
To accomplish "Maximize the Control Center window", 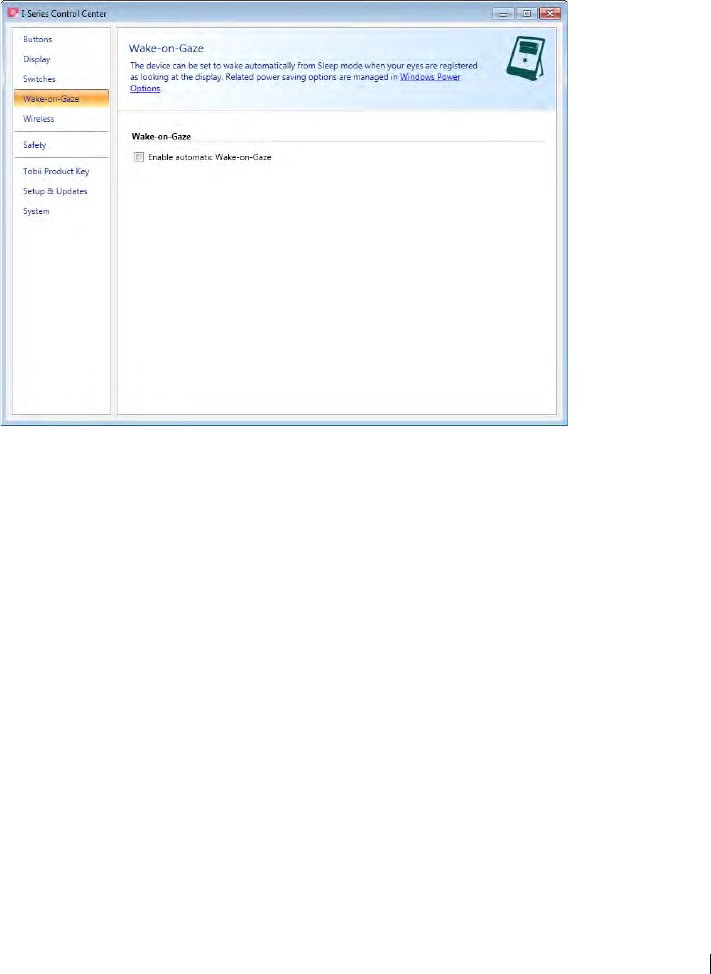I will [x=525, y=12].
